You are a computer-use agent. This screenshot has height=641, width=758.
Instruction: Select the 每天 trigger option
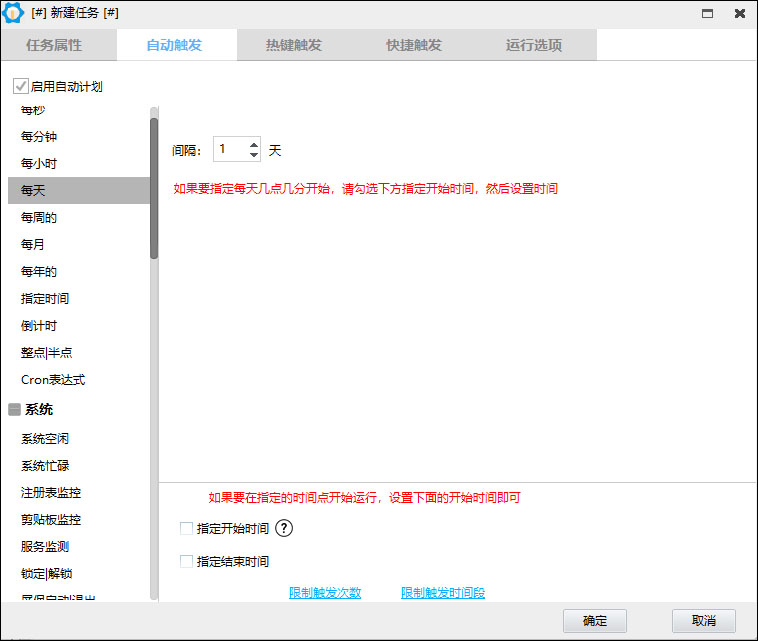[79, 190]
